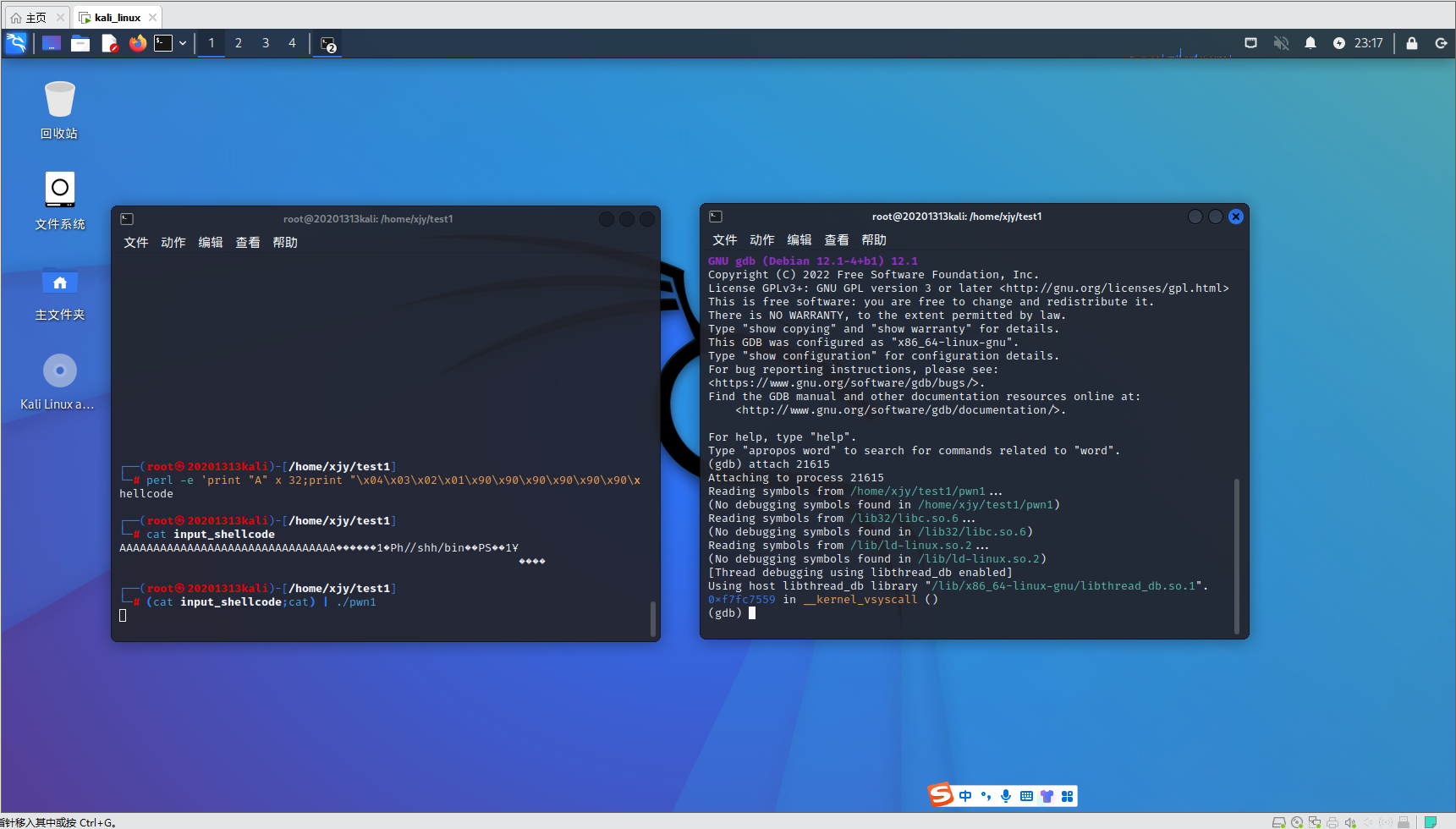Close the gdb terminal window
Viewport: 1456px width, 829px height.
coord(1236,217)
